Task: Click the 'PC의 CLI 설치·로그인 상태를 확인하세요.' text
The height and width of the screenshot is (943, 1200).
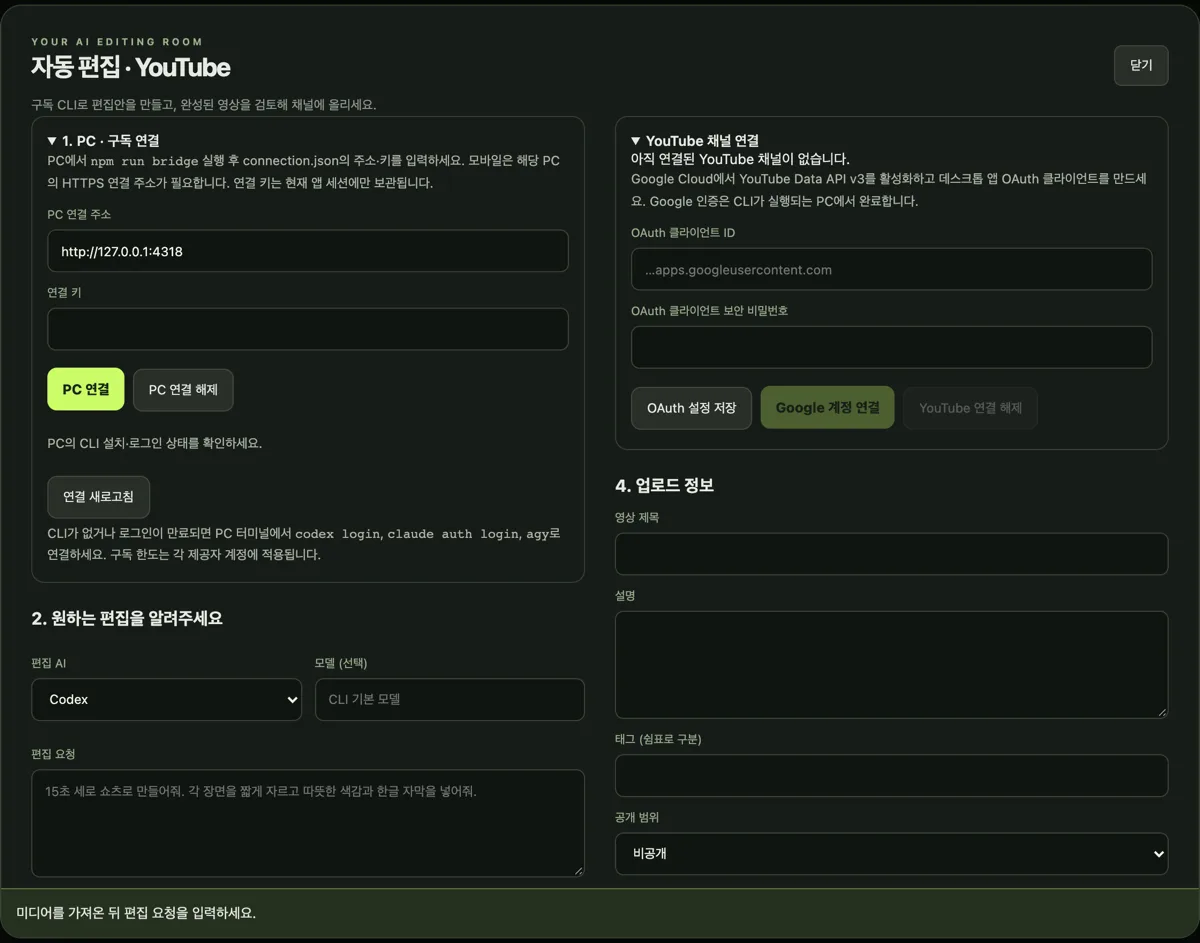Action: pyautogui.click(x=155, y=443)
